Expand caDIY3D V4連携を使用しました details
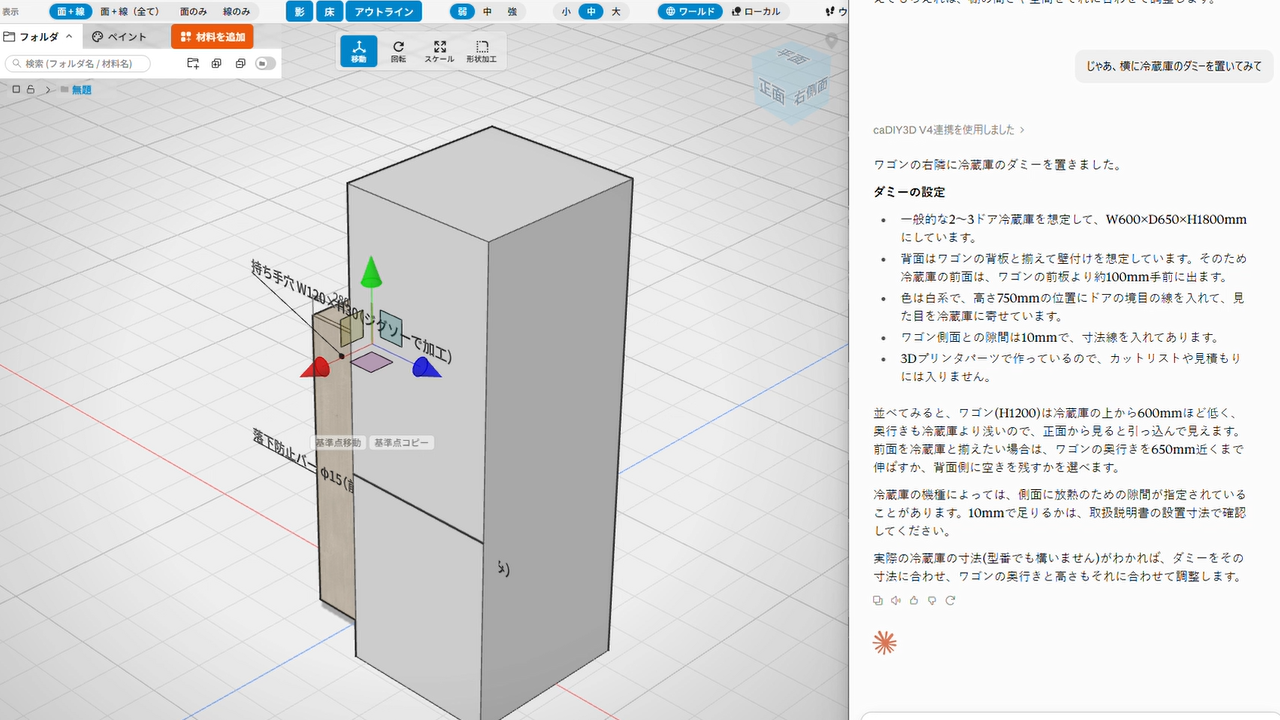Screen dimensions: 1280x720 pos(949,130)
